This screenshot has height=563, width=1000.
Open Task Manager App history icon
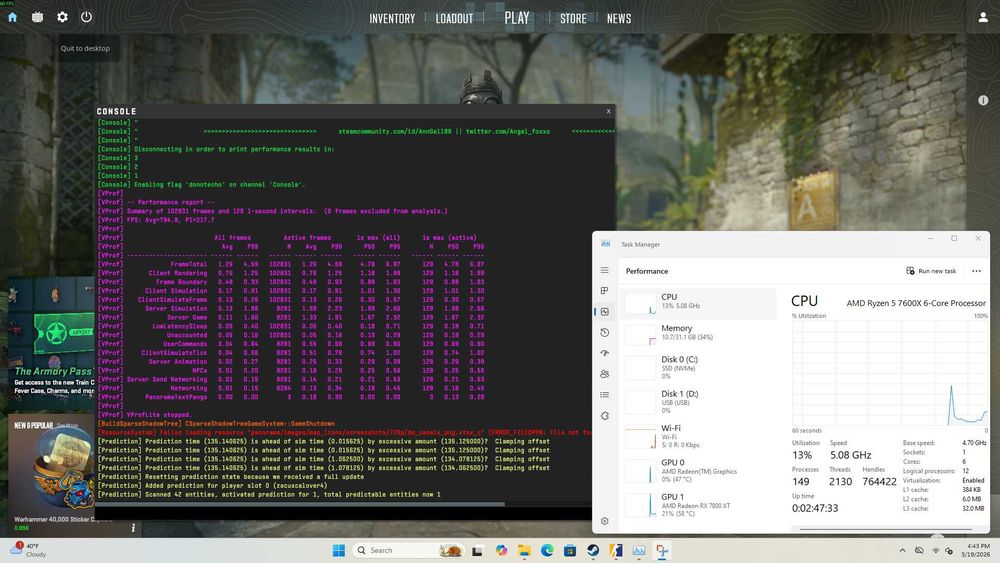605,332
